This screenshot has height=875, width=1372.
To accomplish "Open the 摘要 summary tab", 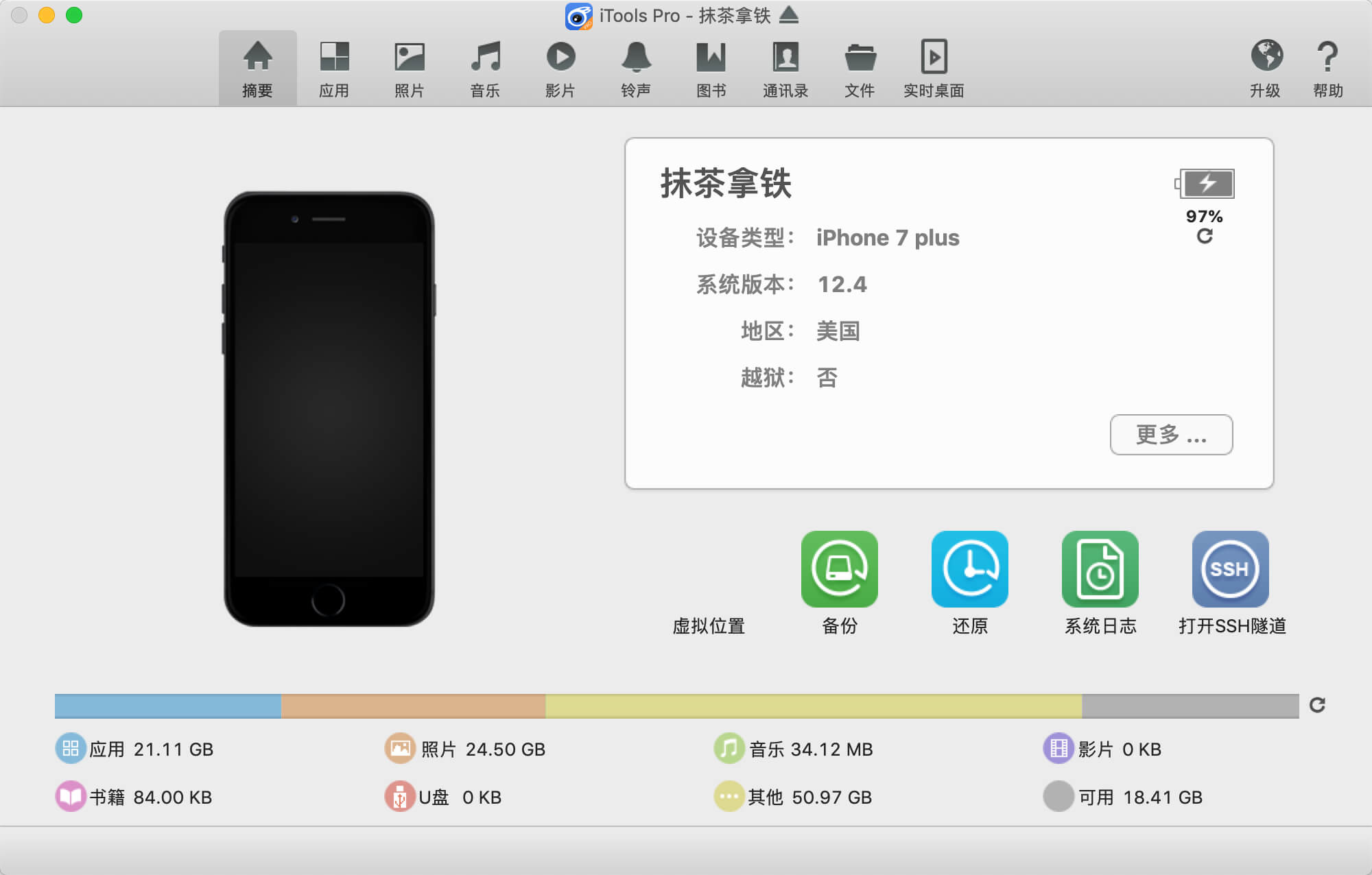I will click(x=258, y=69).
